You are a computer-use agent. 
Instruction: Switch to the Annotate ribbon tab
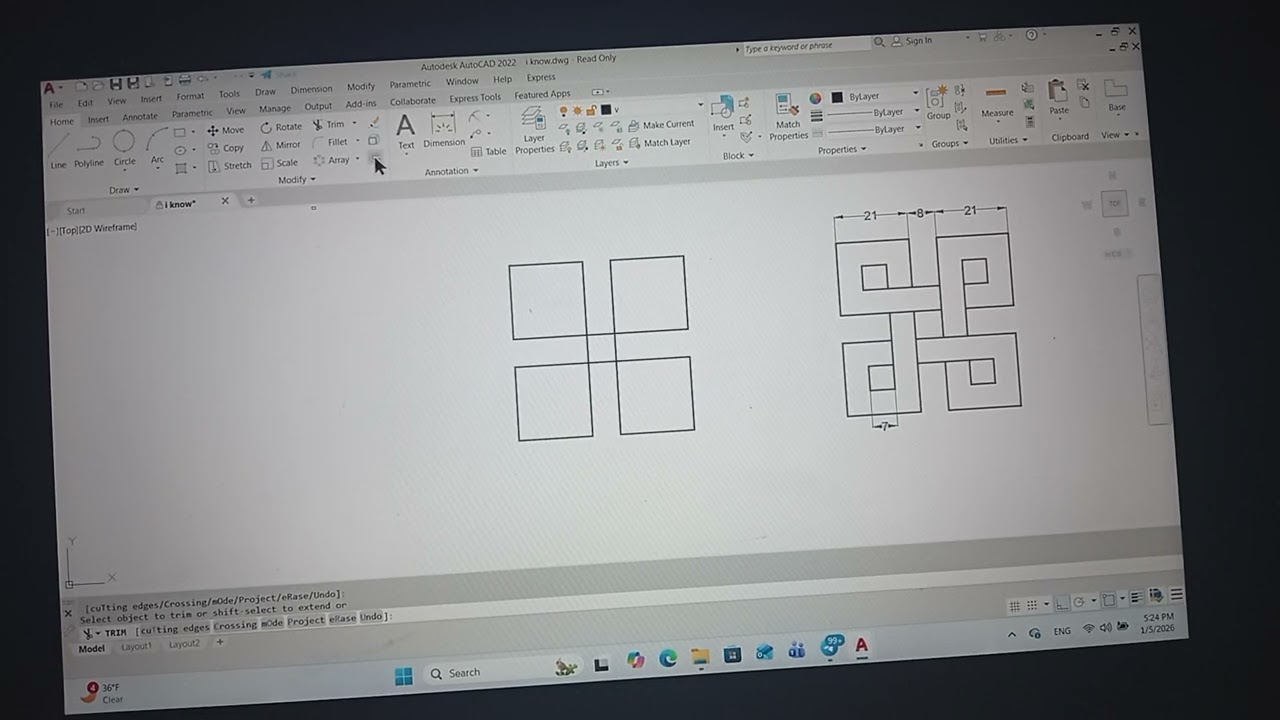[x=140, y=117]
